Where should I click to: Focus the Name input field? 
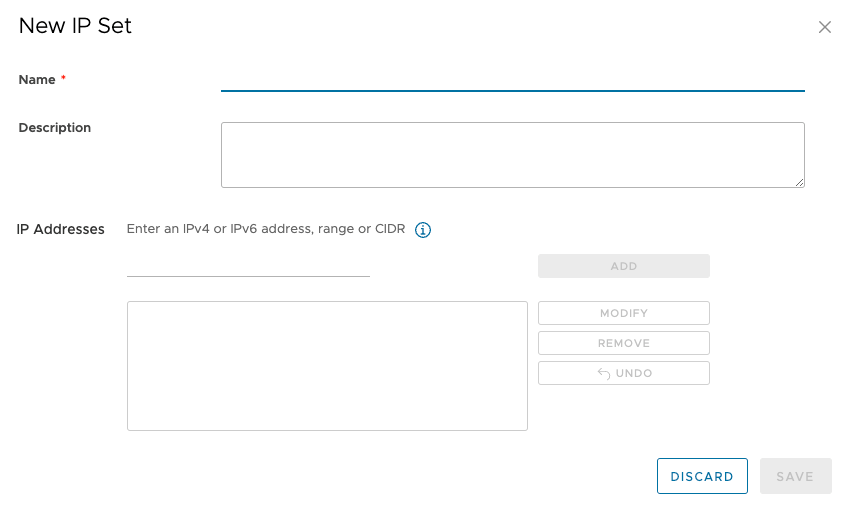click(512, 79)
